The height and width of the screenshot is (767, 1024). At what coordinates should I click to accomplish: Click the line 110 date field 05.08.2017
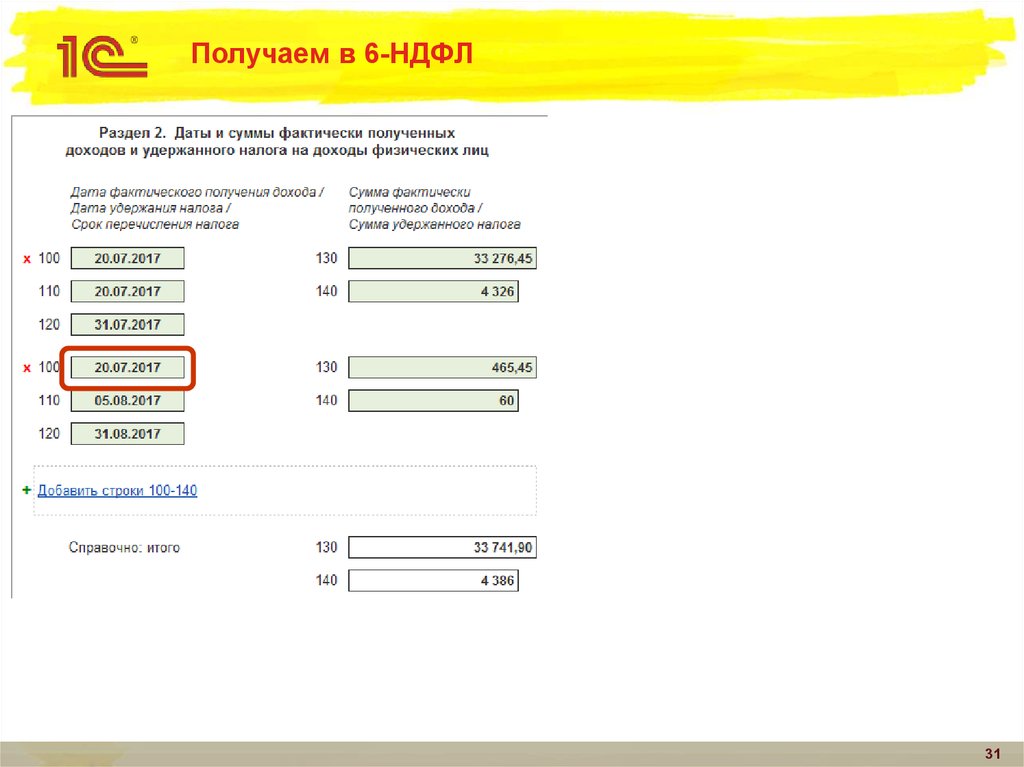(x=127, y=400)
